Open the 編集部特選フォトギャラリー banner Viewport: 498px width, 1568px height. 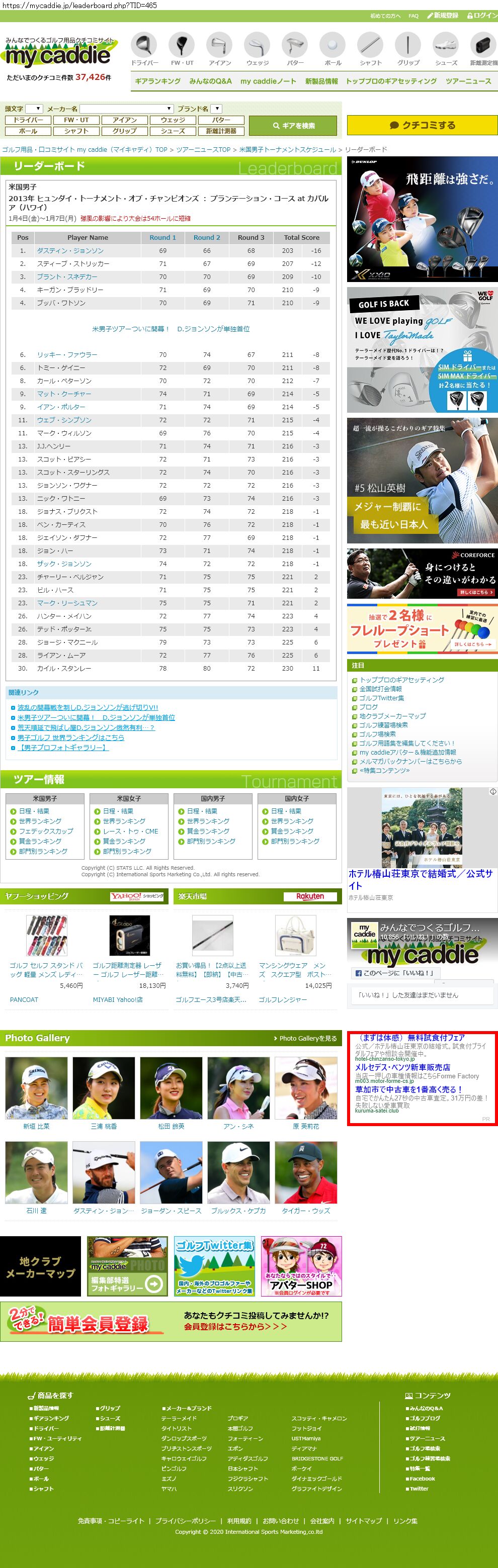pos(127,1265)
